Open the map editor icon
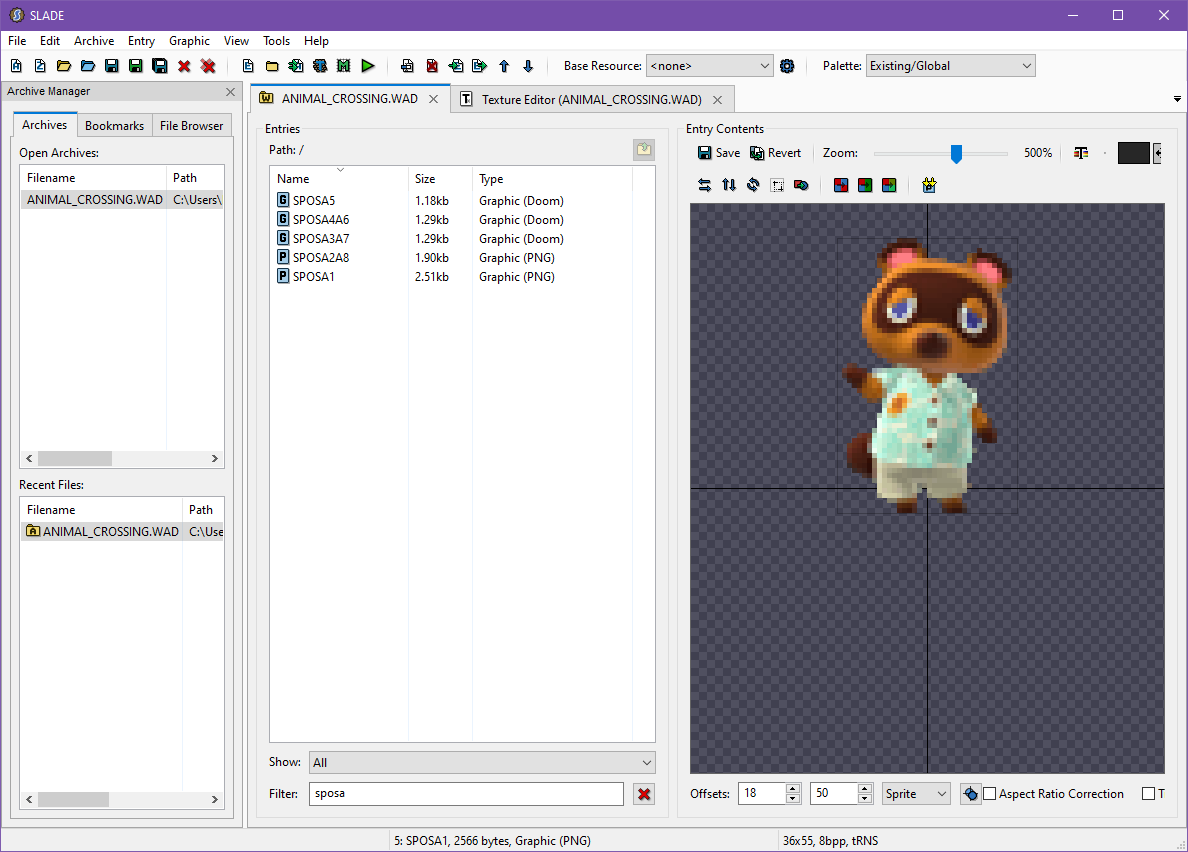Image resolution: width=1188 pixels, height=852 pixels. click(344, 66)
